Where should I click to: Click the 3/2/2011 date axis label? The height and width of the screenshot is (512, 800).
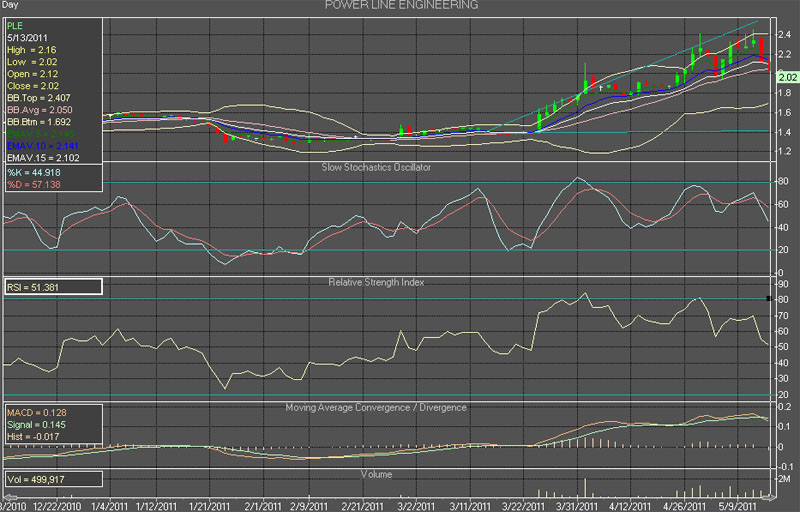click(416, 506)
